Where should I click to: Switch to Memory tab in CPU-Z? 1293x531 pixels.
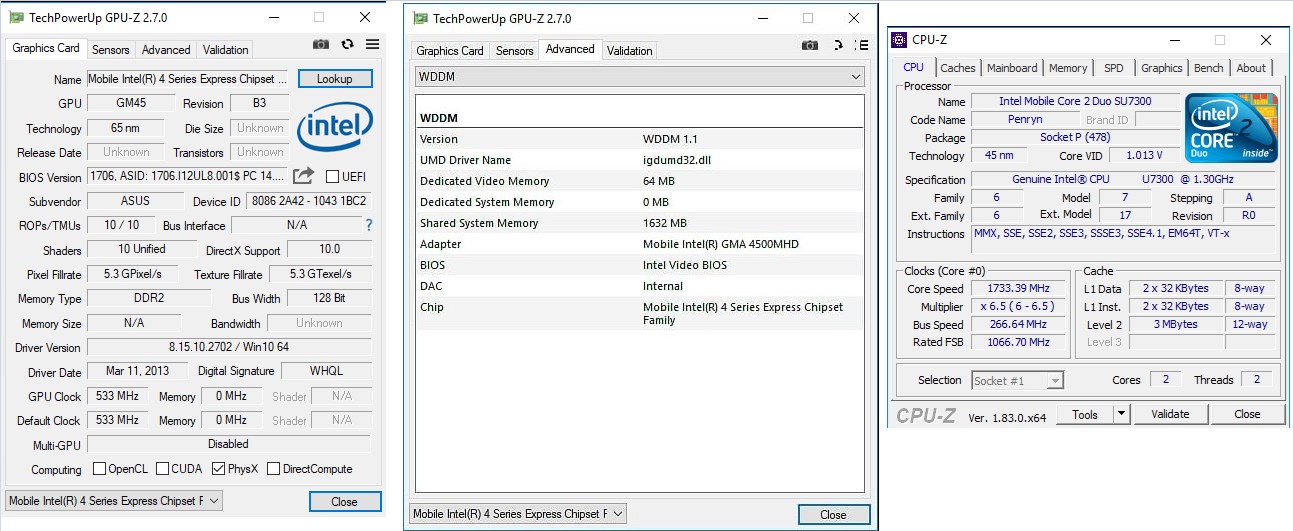coord(1067,68)
